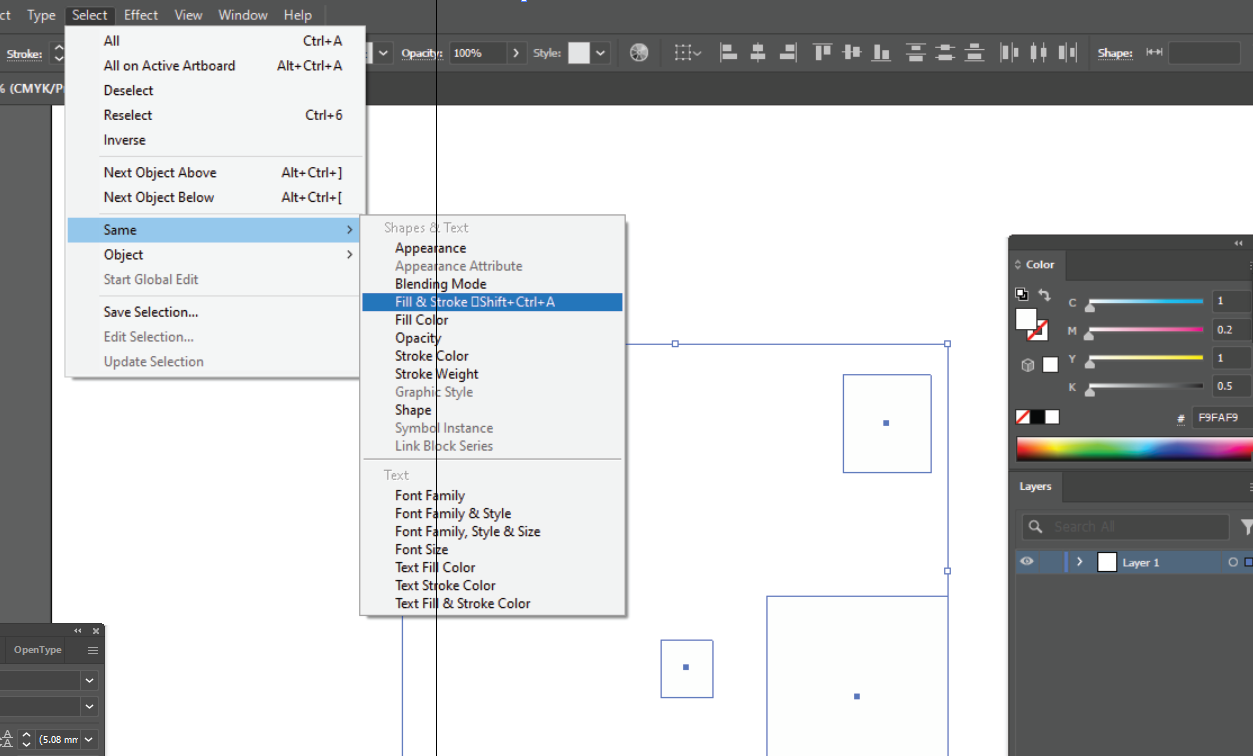This screenshot has width=1253, height=756.
Task: Click the Layers search magnifier icon
Action: [1037, 527]
